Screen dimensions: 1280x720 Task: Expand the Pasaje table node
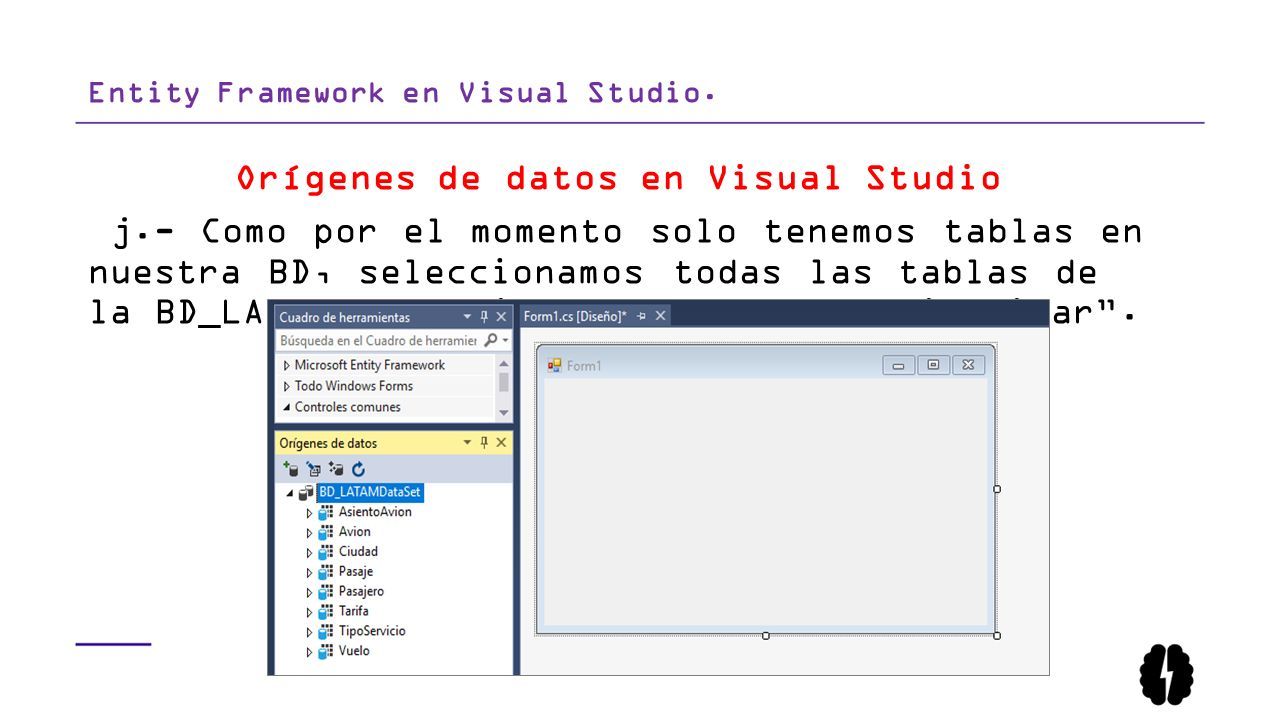click(x=309, y=573)
